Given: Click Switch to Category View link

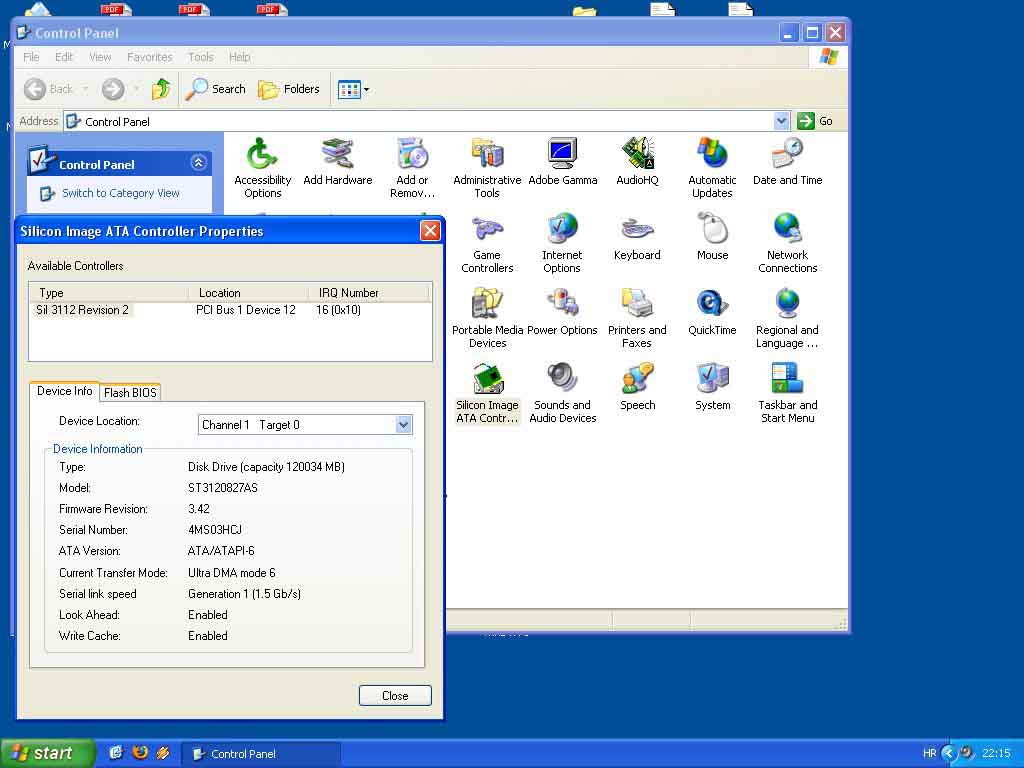Looking at the screenshot, I should click(120, 193).
